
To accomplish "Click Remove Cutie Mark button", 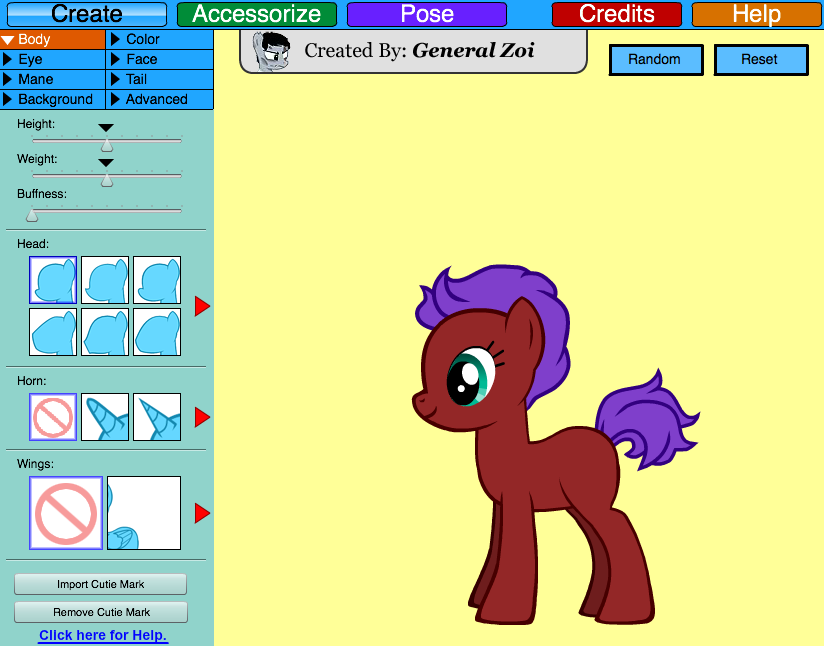I will click(101, 612).
